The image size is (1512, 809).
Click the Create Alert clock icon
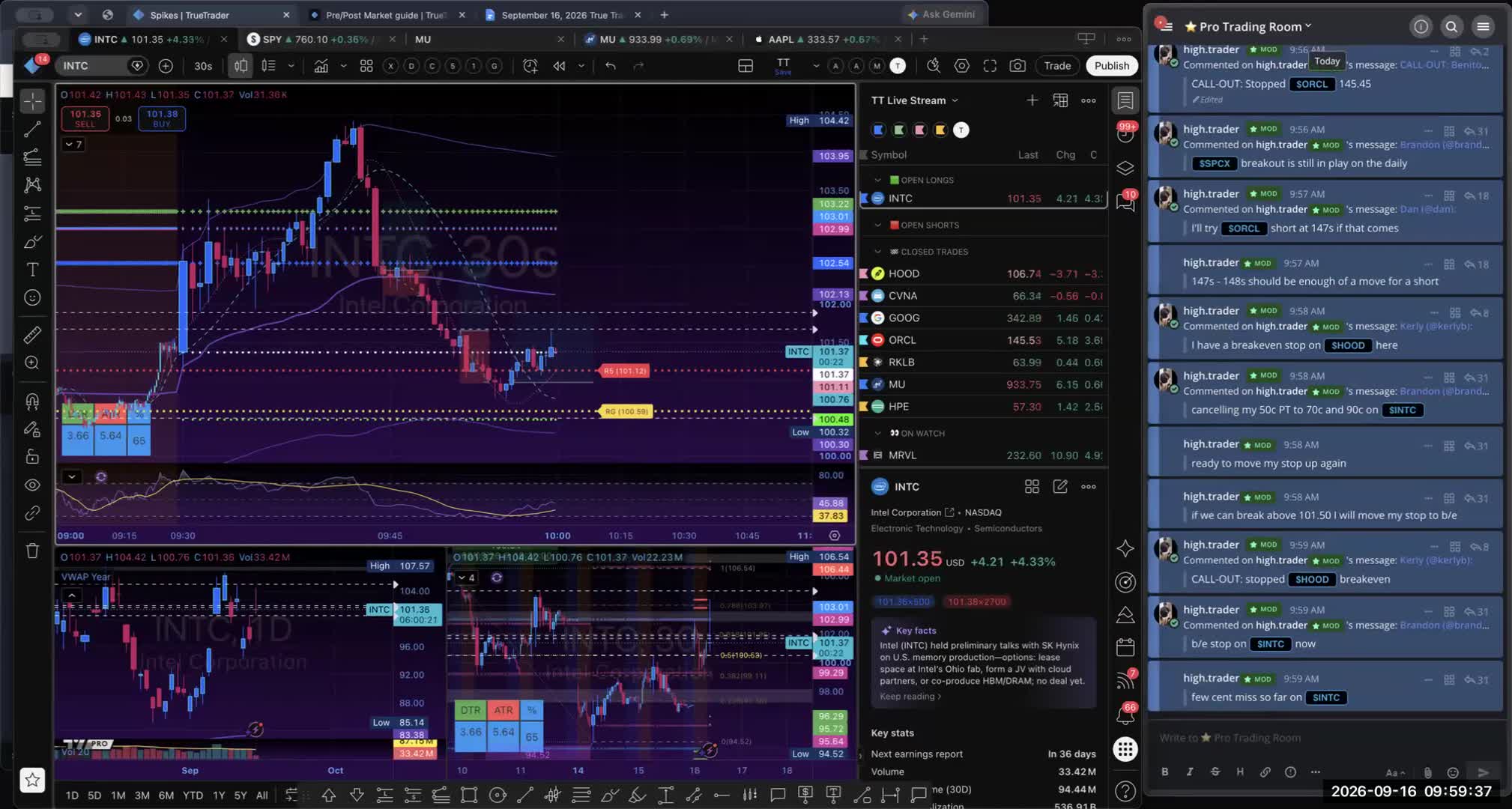530,66
